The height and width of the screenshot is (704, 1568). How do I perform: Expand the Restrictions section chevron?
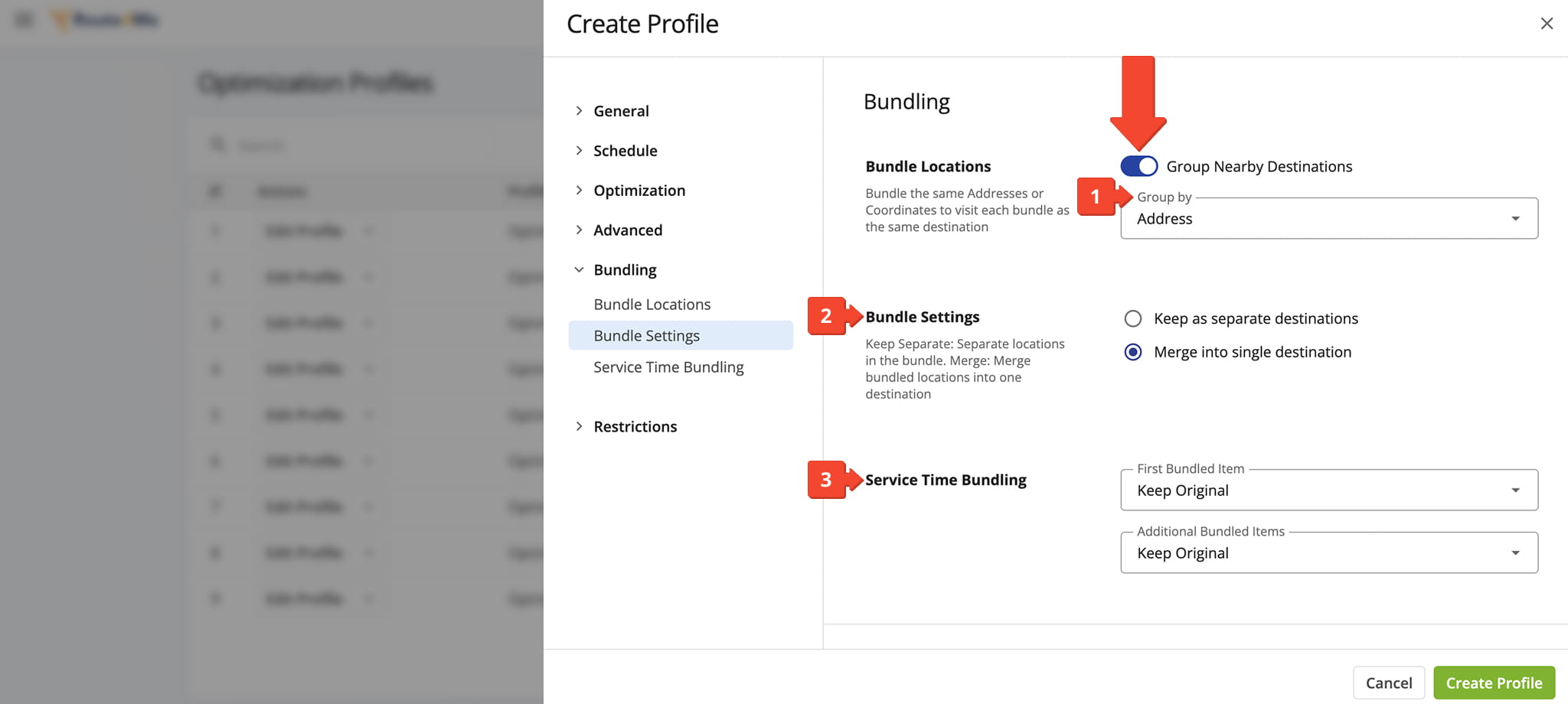[x=579, y=426]
